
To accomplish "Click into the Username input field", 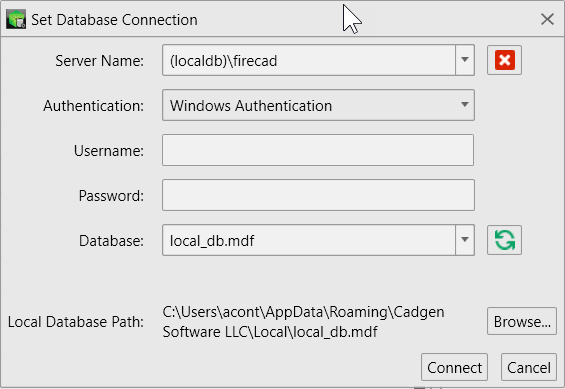I will 318,150.
